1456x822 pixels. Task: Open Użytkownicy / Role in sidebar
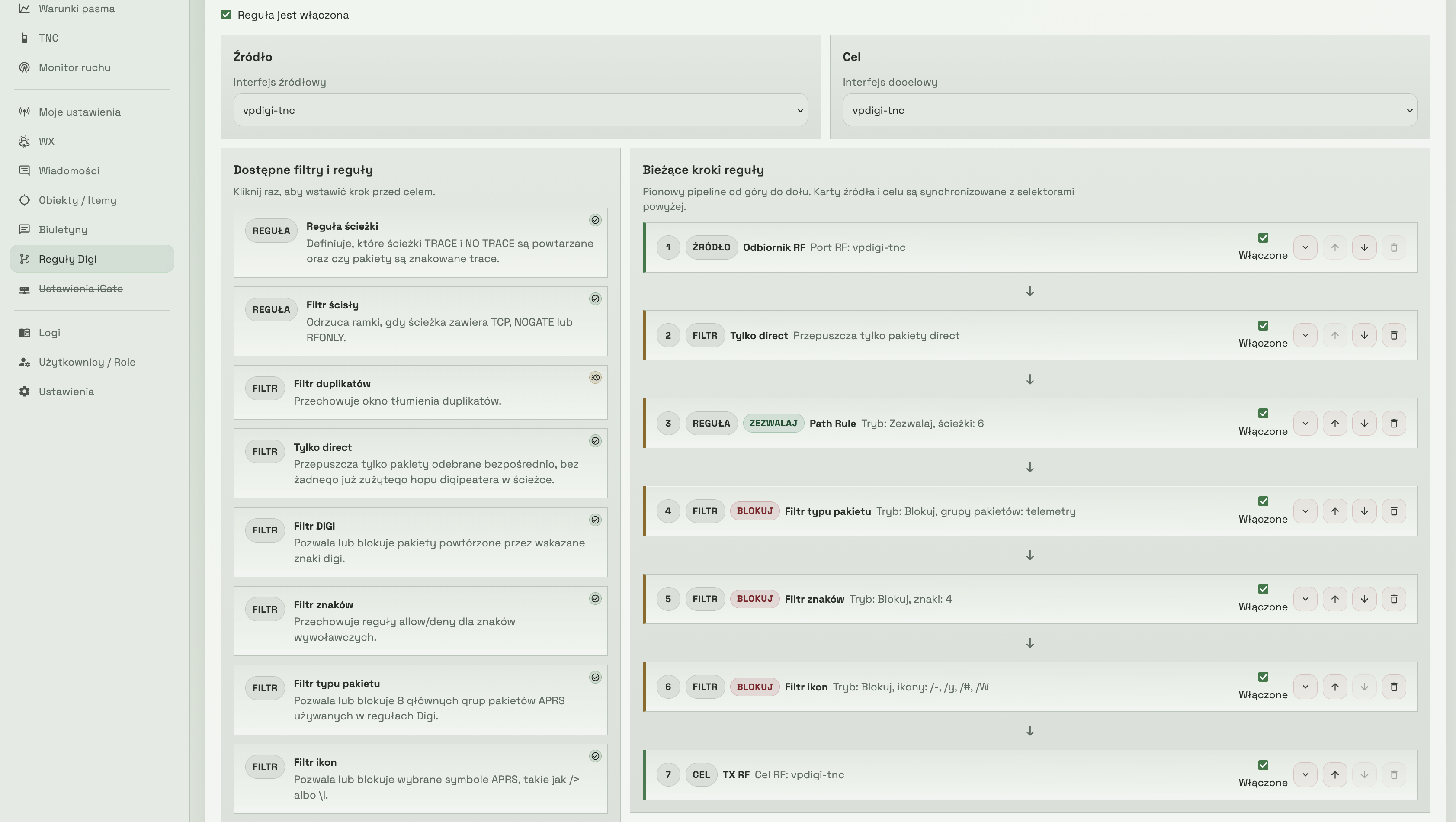(87, 362)
